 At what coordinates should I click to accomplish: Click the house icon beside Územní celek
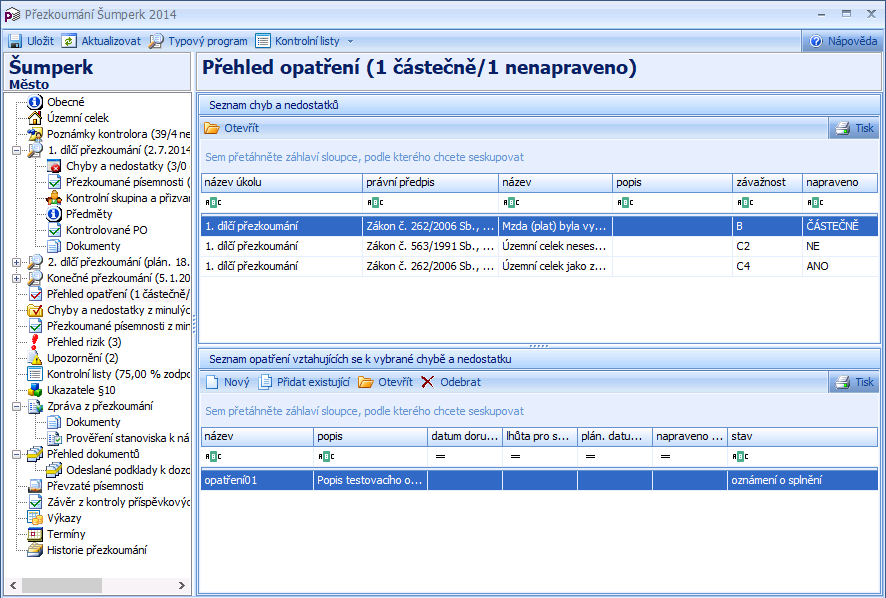pyautogui.click(x=35, y=118)
